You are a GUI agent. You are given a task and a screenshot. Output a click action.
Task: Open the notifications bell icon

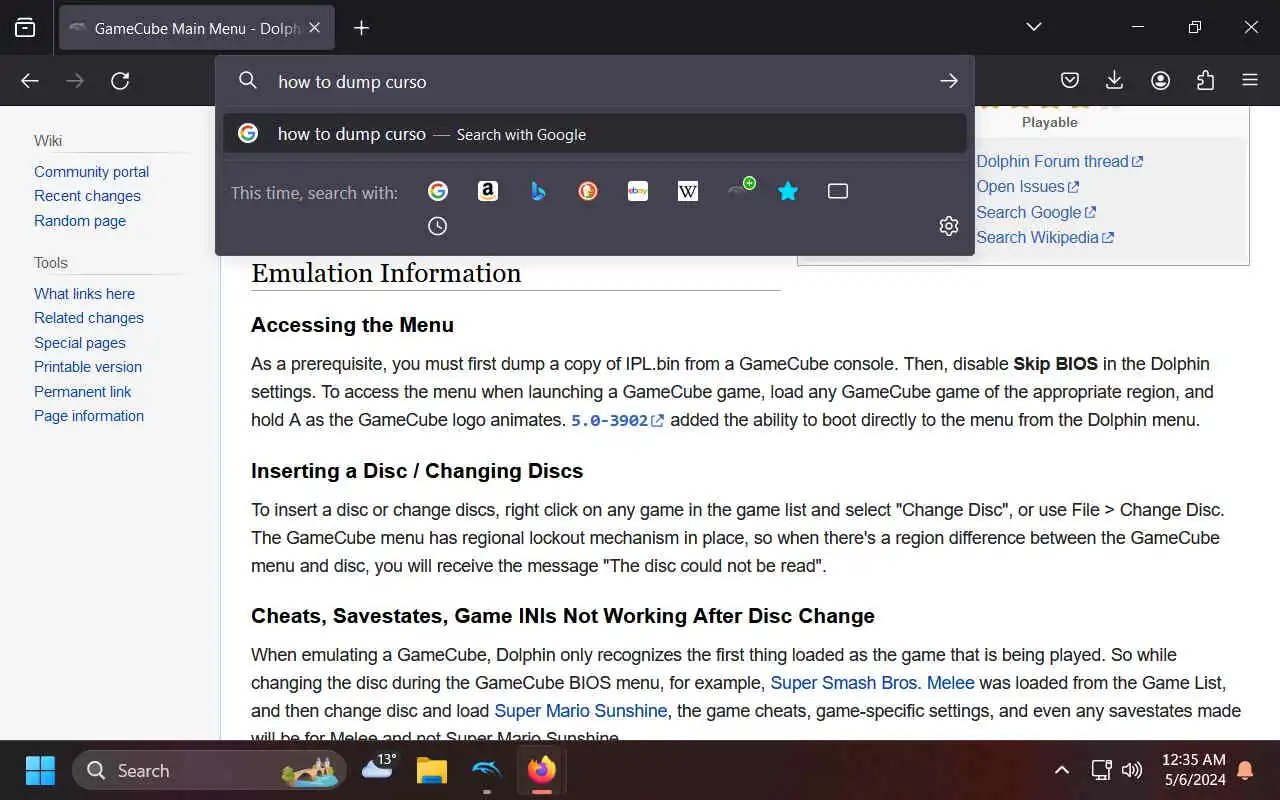point(1246,770)
